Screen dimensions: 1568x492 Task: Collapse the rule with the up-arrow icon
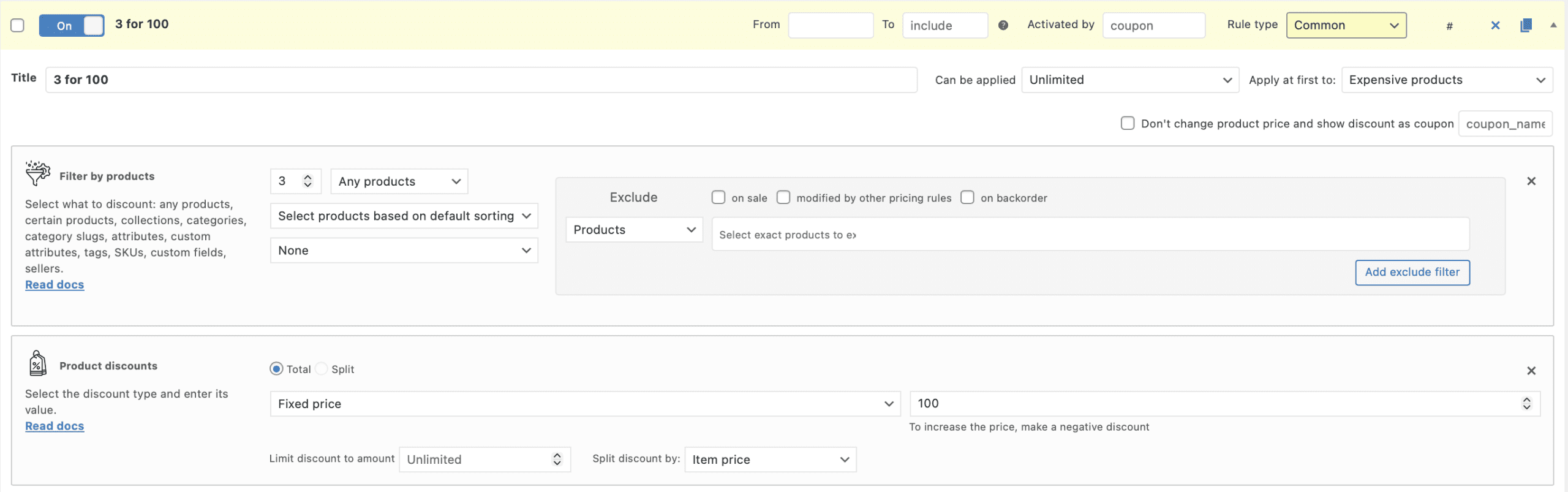1553,25
